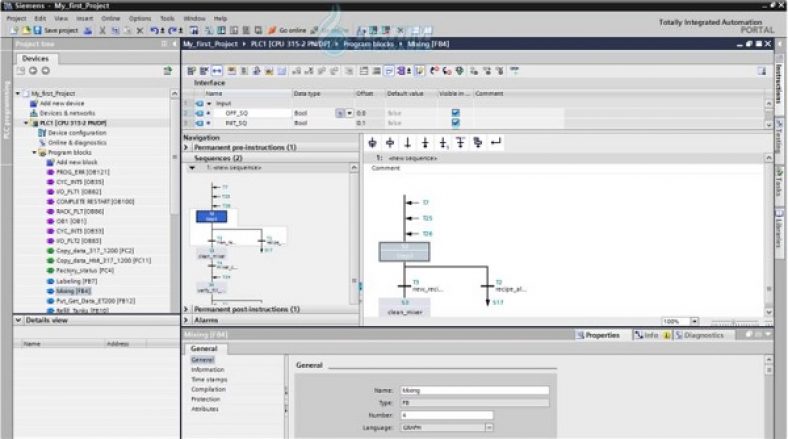This screenshot has width=788, height=439.
Task: Click the icon at the editor toolbar's far right
Action: pos(762,71)
